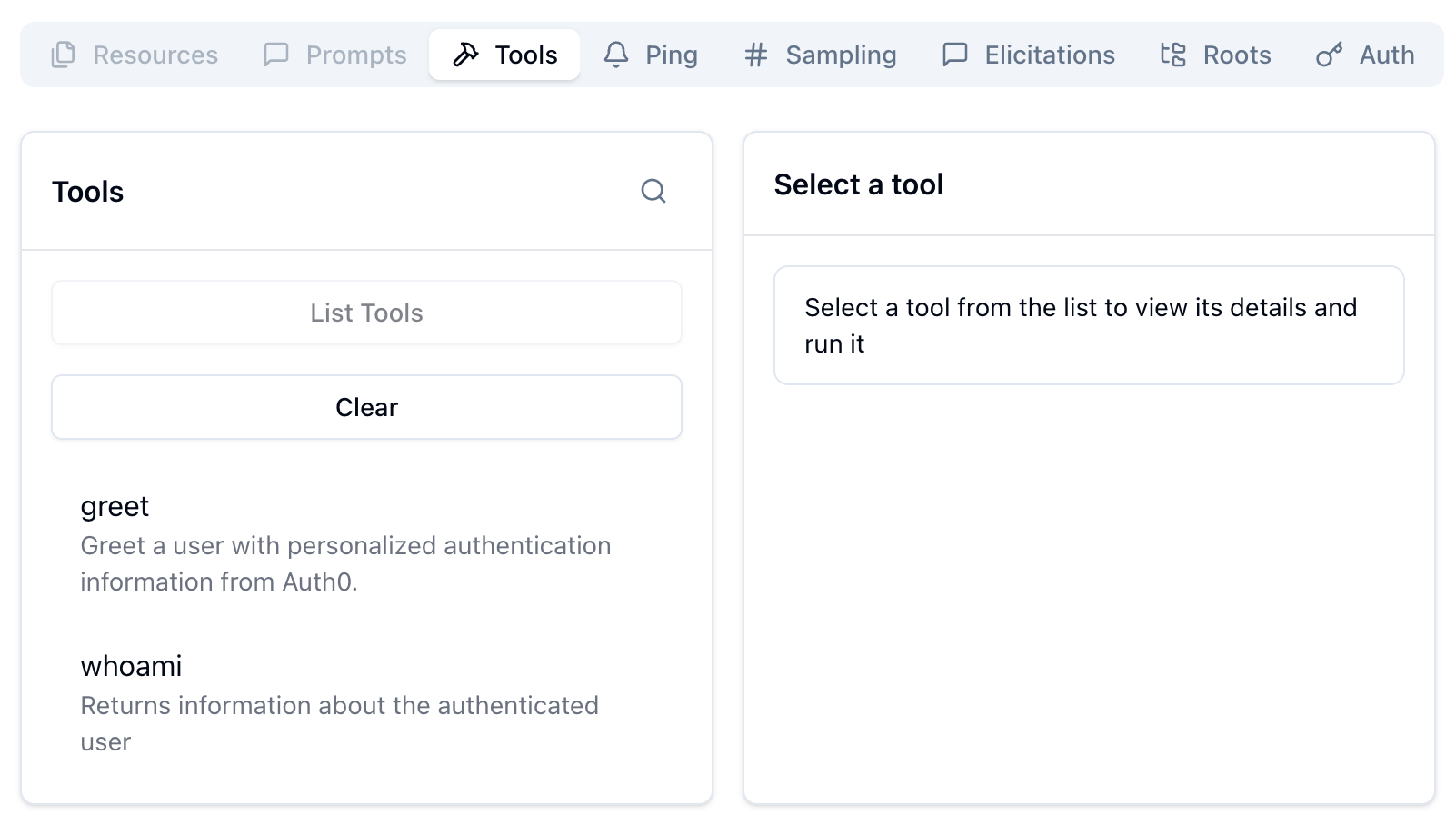This screenshot has width=1456, height=825.
Task: Click the Elicitations message icon
Action: coord(955,55)
